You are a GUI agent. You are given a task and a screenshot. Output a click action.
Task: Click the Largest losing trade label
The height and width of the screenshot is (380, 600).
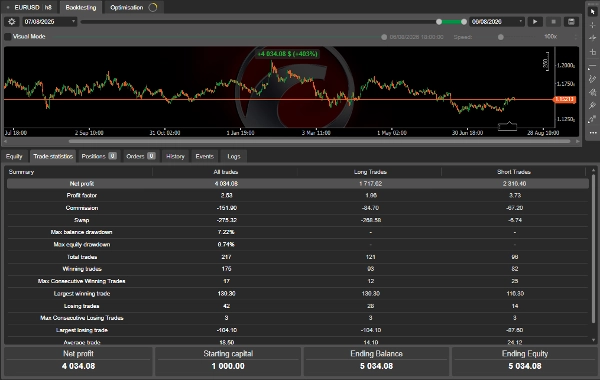click(82, 330)
